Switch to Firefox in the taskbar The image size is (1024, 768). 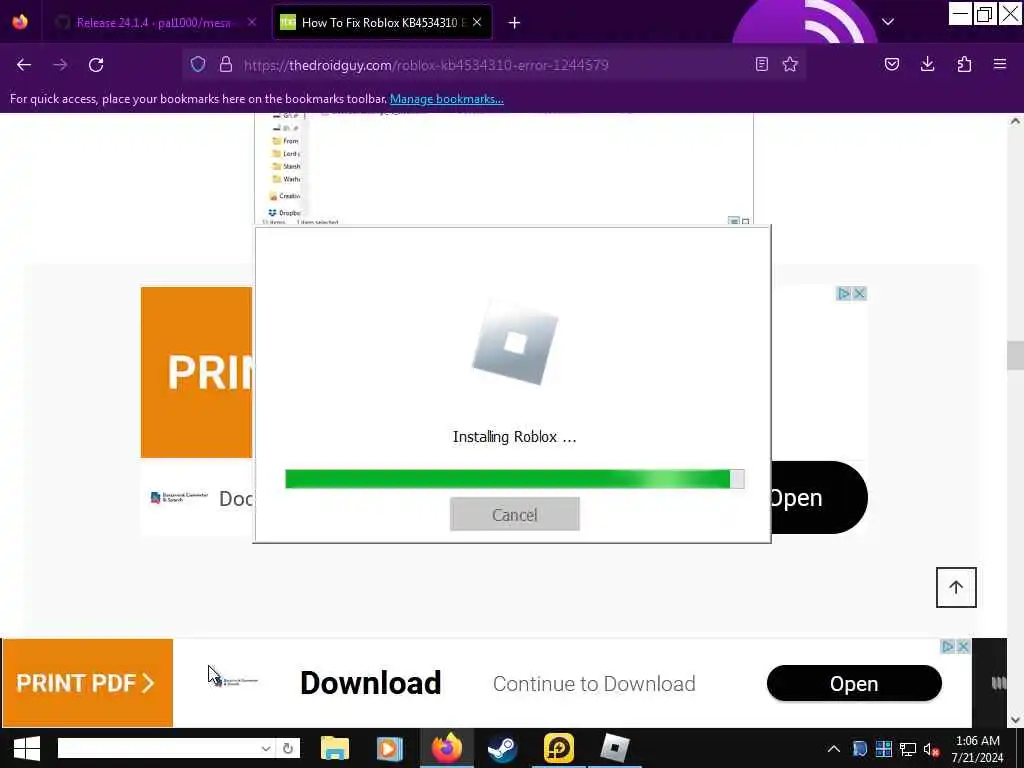click(x=447, y=748)
